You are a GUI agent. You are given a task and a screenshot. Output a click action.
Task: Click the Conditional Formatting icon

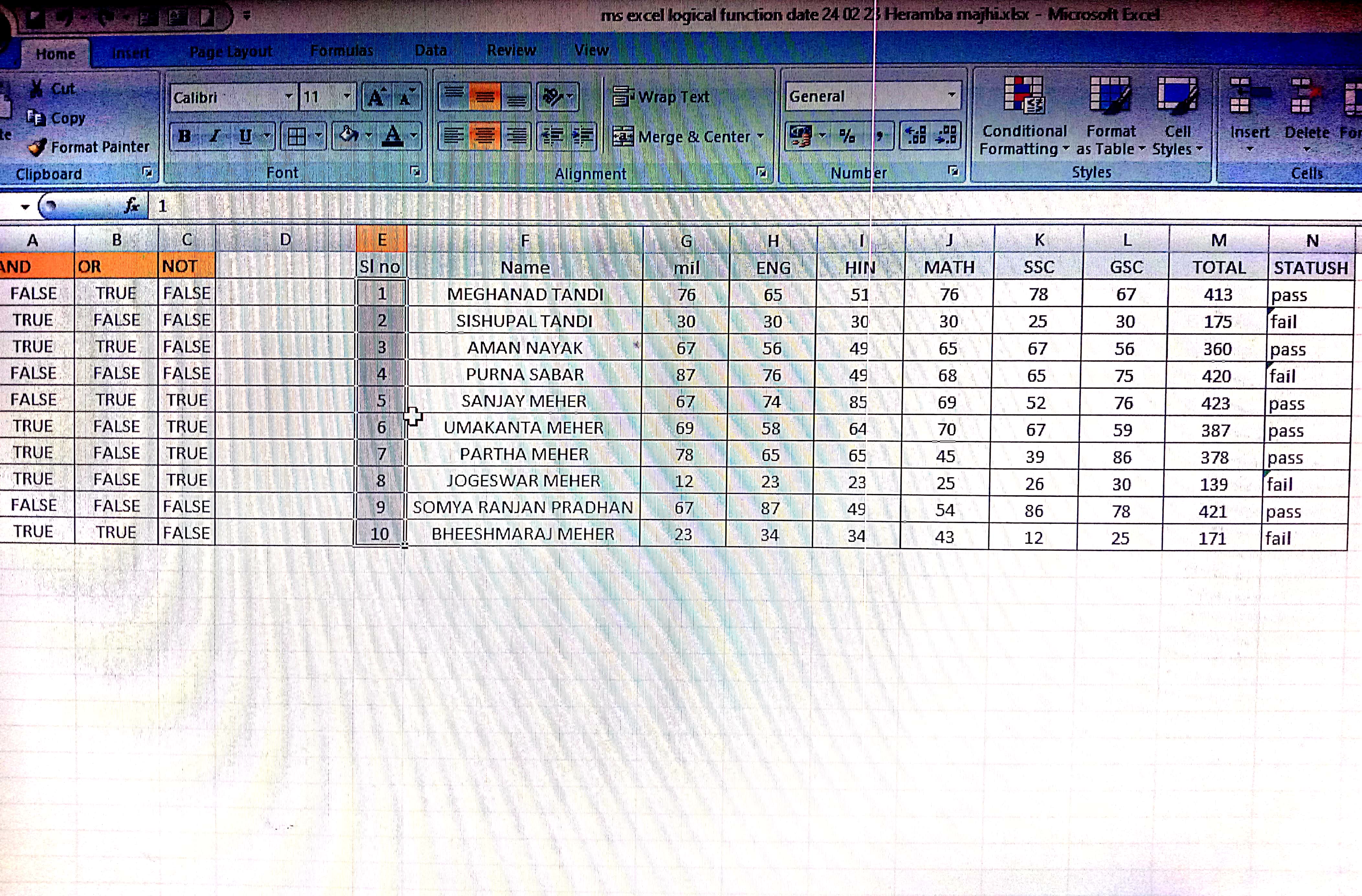(x=1024, y=96)
